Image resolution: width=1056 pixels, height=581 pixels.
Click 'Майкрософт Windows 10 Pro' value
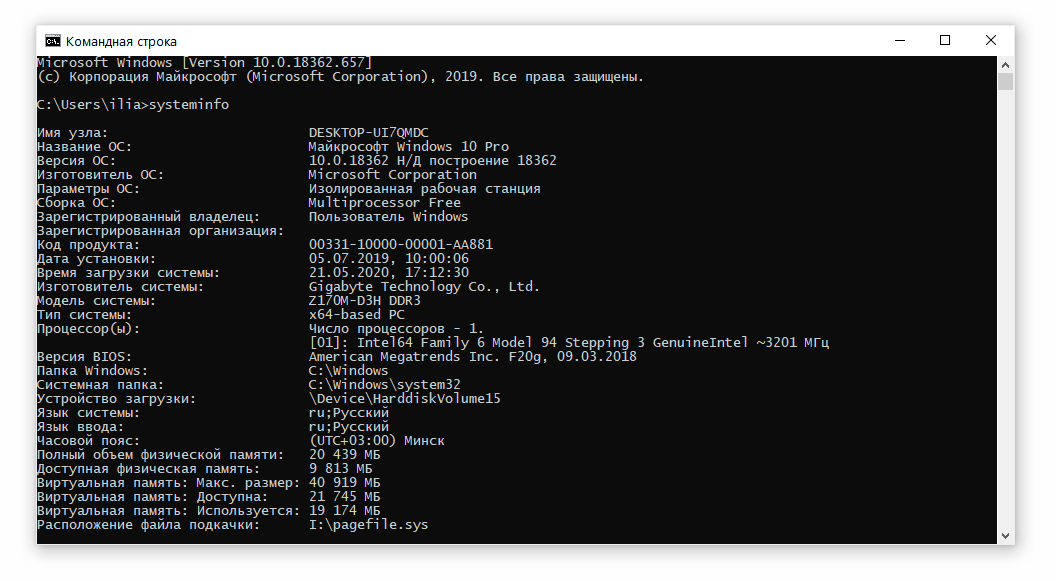[409, 147]
